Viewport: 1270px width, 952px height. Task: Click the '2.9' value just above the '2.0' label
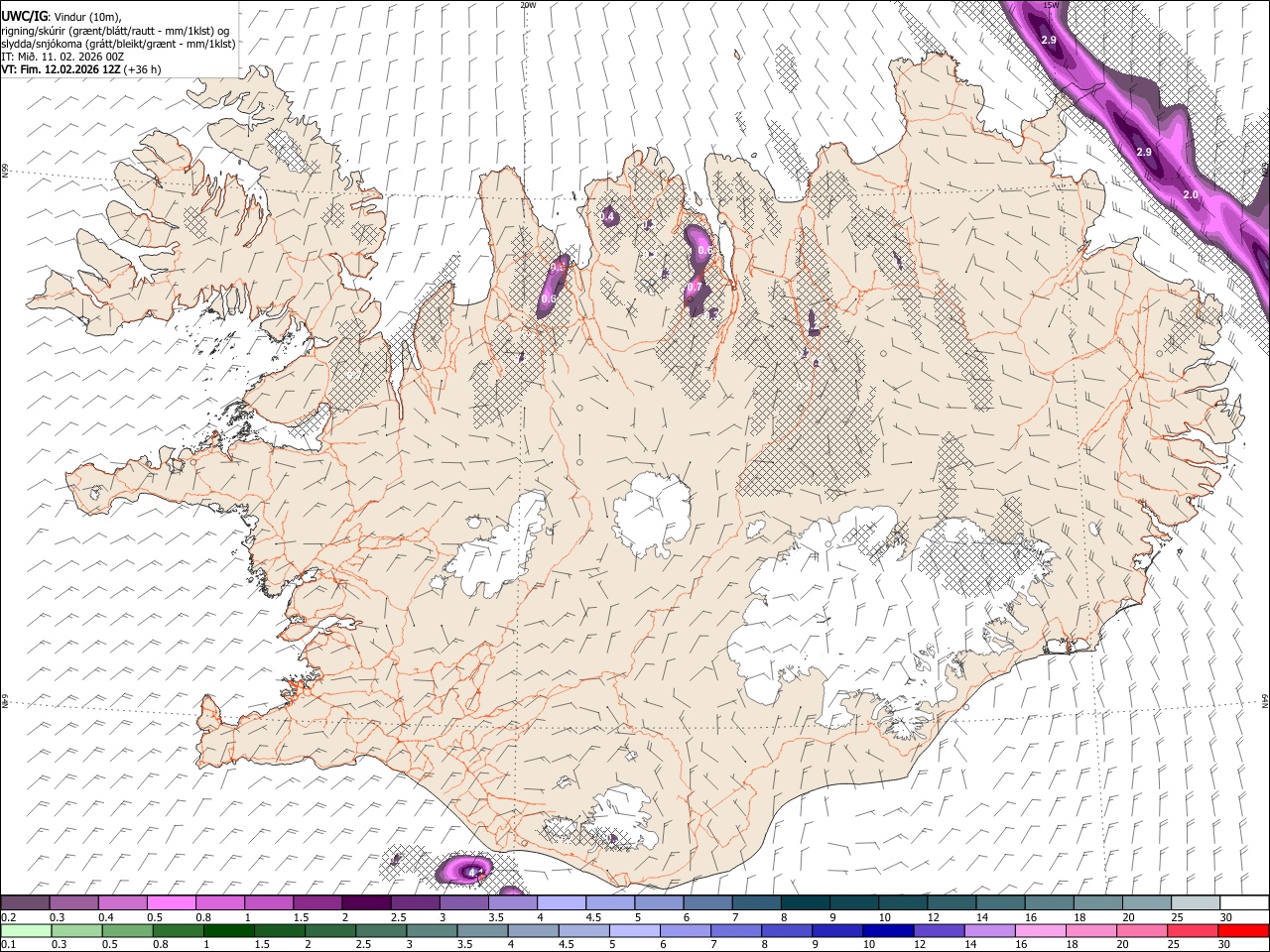[x=1143, y=152]
